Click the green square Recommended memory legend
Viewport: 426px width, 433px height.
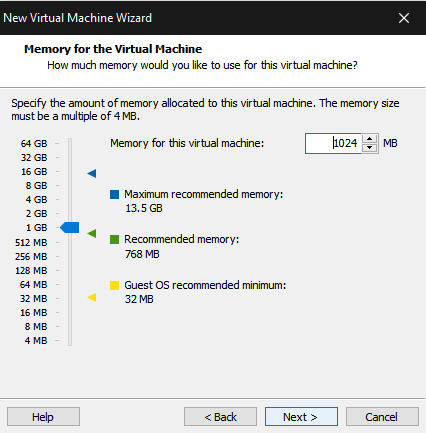[x=114, y=239]
